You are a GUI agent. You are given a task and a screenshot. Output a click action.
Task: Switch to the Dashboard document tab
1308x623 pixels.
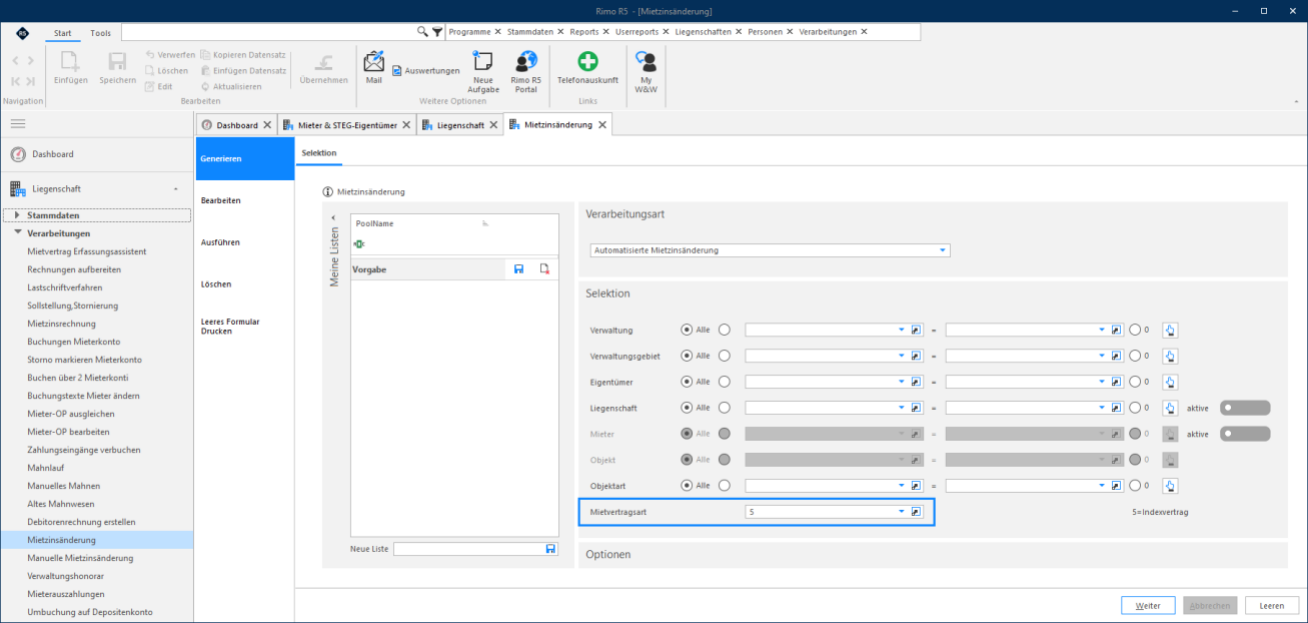pyautogui.click(x=237, y=125)
